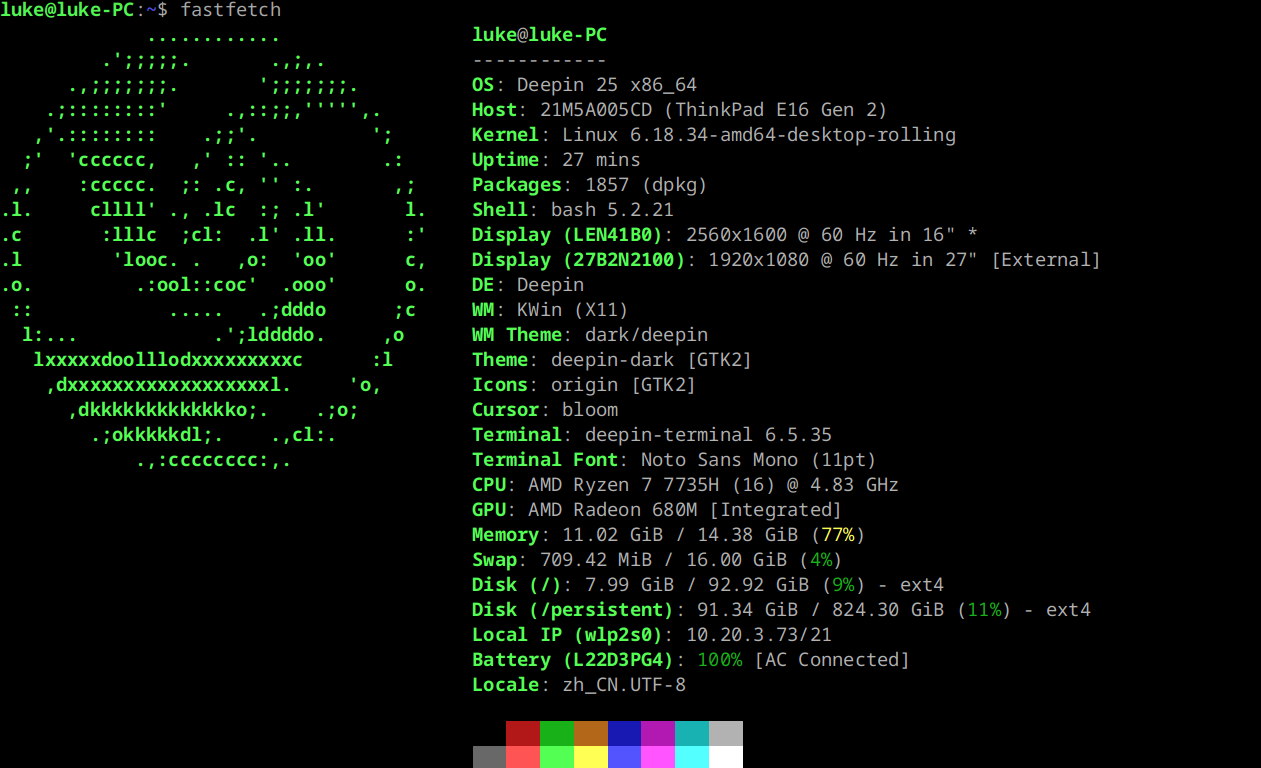Click the dark gray color block in bottom row
This screenshot has height=768, width=1261.
489,757
